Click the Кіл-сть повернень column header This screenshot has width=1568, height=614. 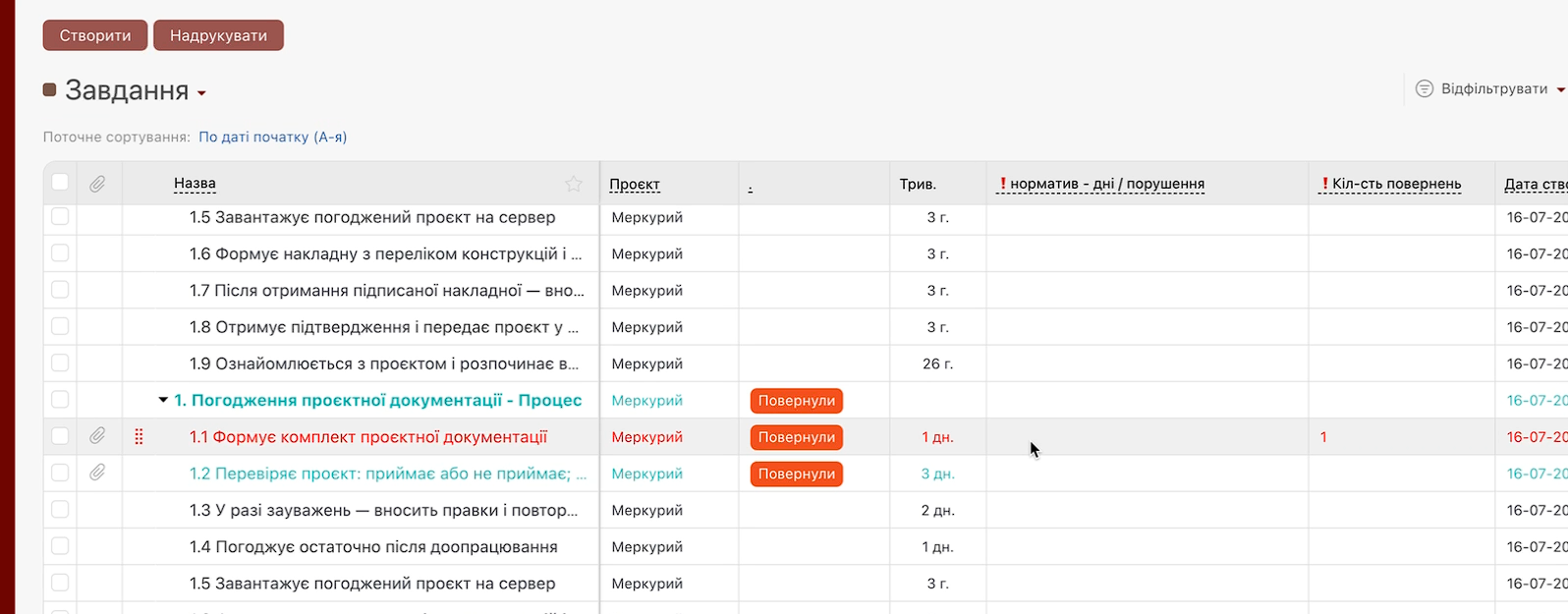[x=1395, y=184]
